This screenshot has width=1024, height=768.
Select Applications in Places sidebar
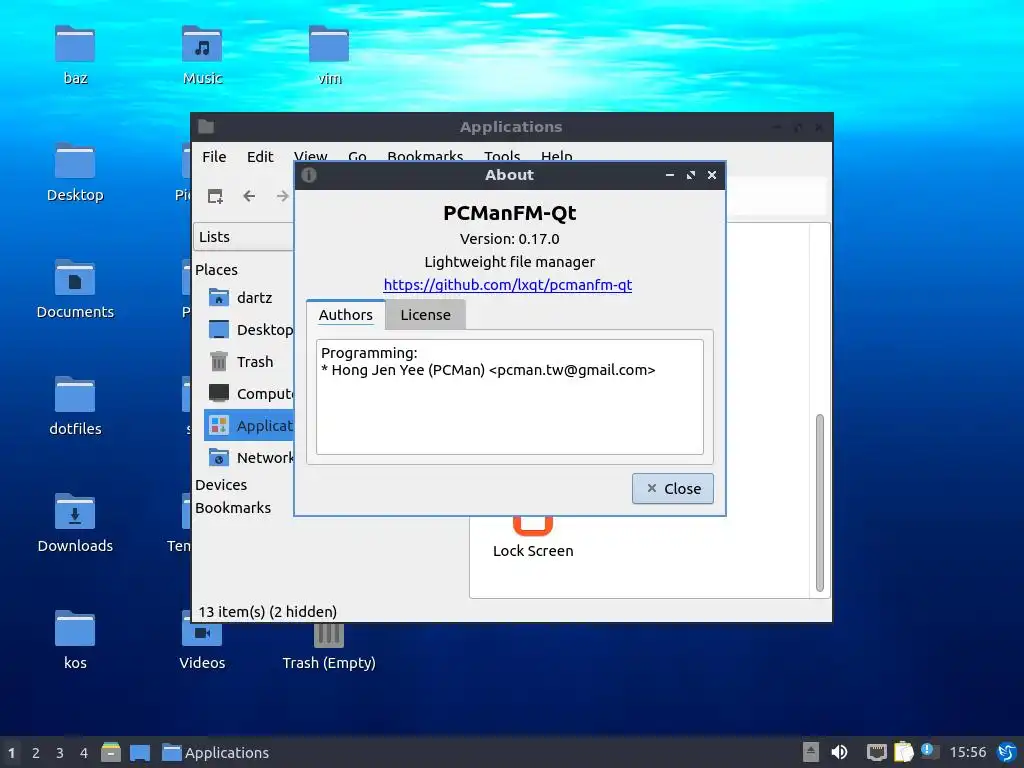coord(249,426)
